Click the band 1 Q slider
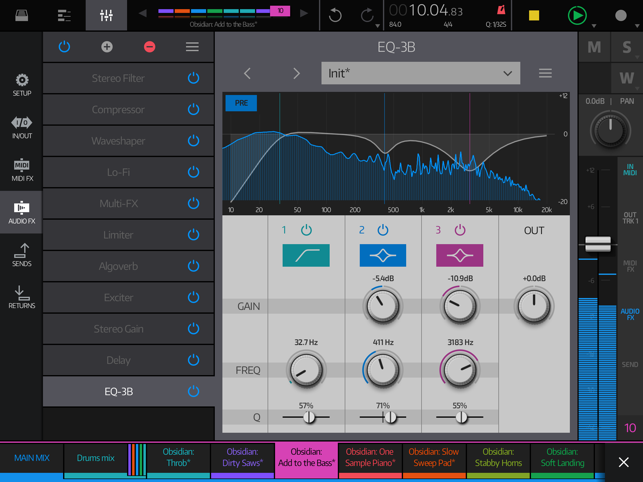Screen dimensions: 643x482 tap(308, 416)
